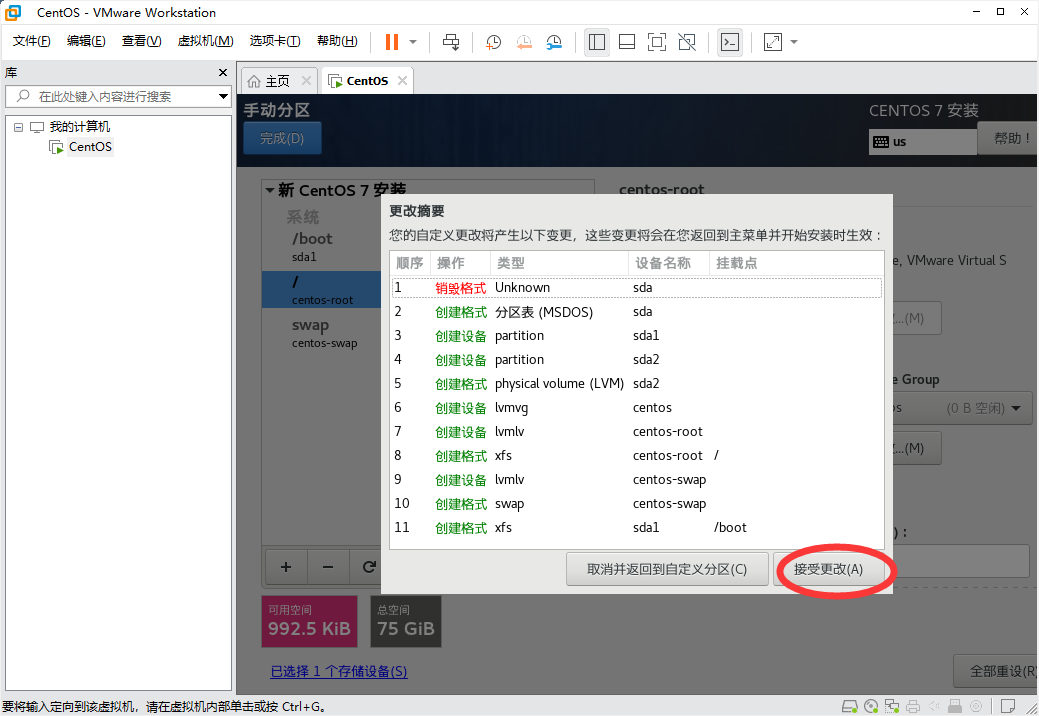Select 我的计算机 in the library tree
Viewport: 1039px width, 716px height.
(x=80, y=127)
